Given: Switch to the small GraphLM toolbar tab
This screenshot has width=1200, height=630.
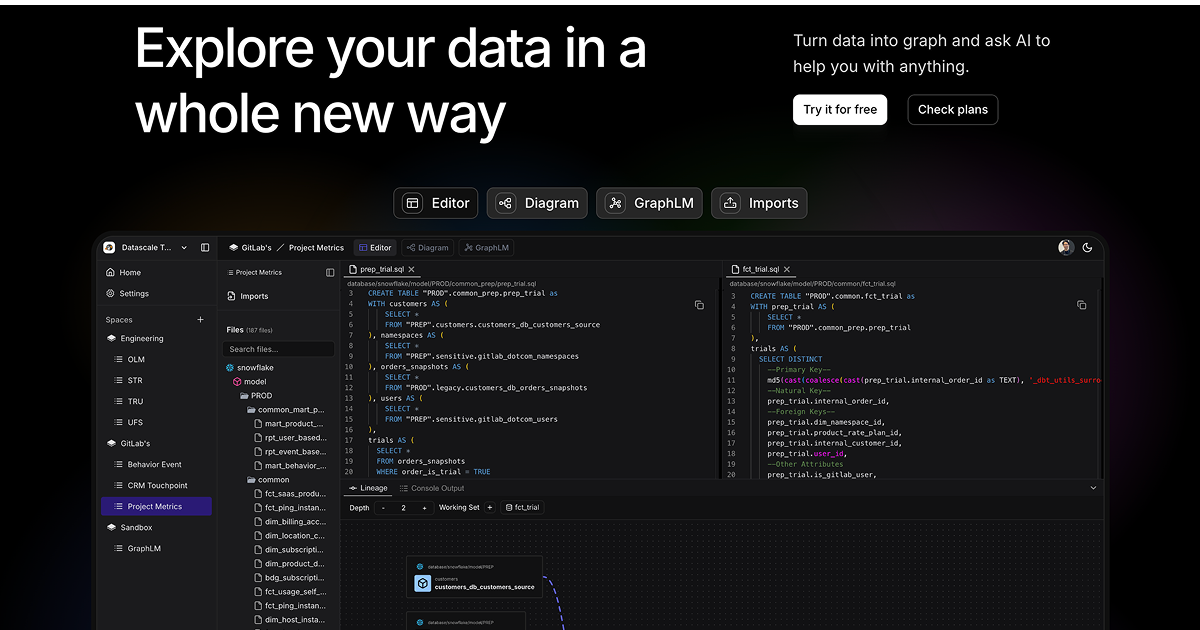Looking at the screenshot, I should coord(488,247).
